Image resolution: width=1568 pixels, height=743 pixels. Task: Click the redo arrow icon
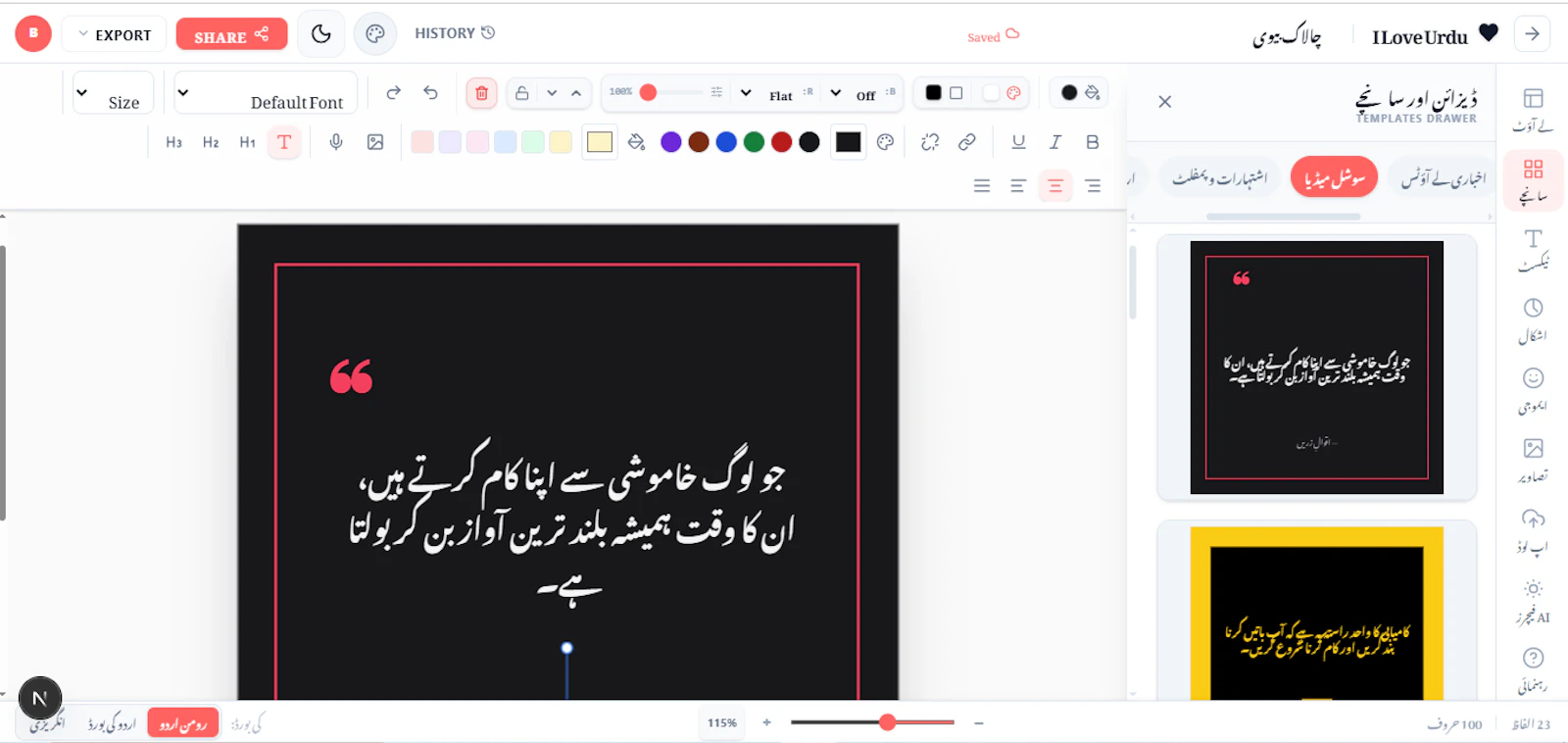[393, 92]
